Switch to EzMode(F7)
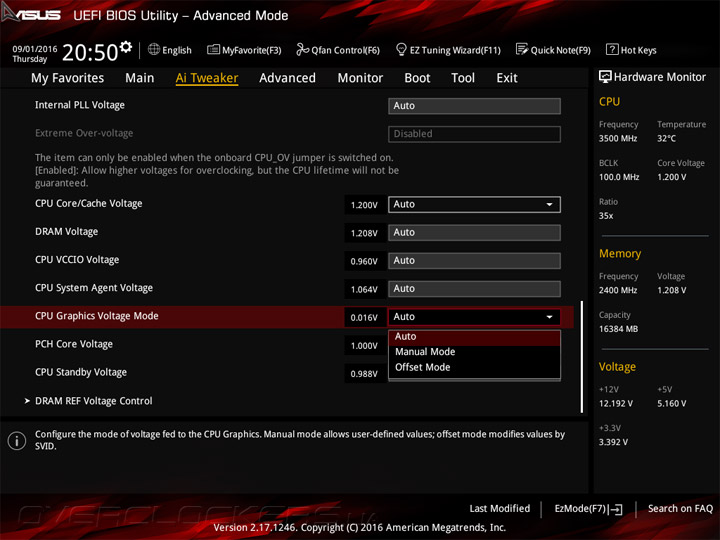 [580, 508]
